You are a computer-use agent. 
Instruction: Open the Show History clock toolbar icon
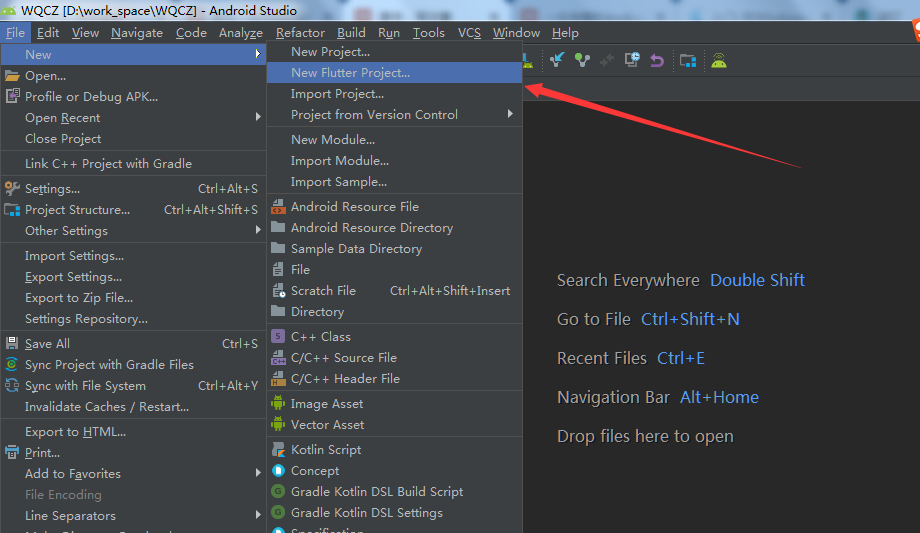[632, 60]
